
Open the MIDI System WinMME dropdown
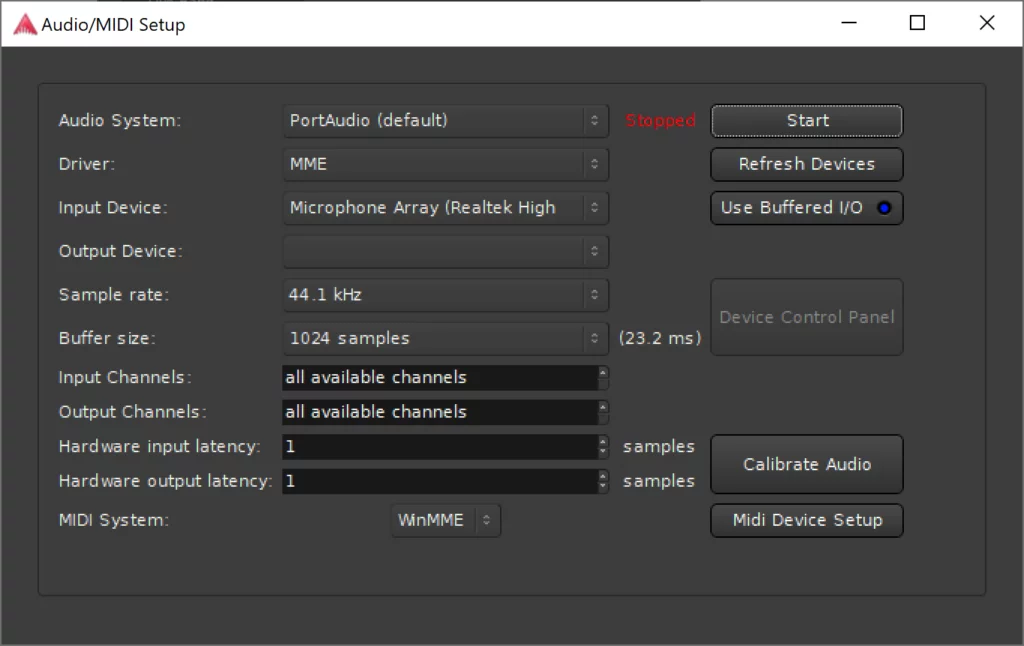pos(445,521)
